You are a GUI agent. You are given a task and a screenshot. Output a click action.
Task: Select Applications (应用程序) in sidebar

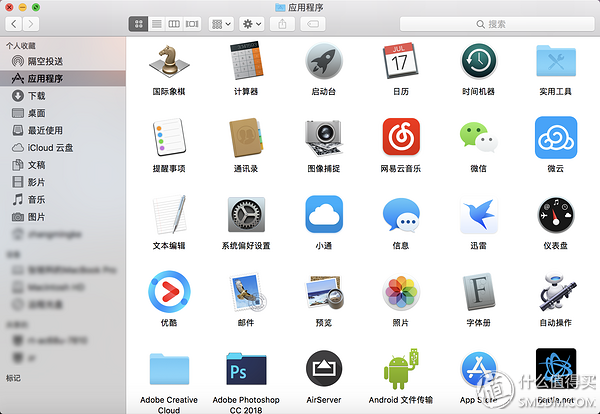63,78
